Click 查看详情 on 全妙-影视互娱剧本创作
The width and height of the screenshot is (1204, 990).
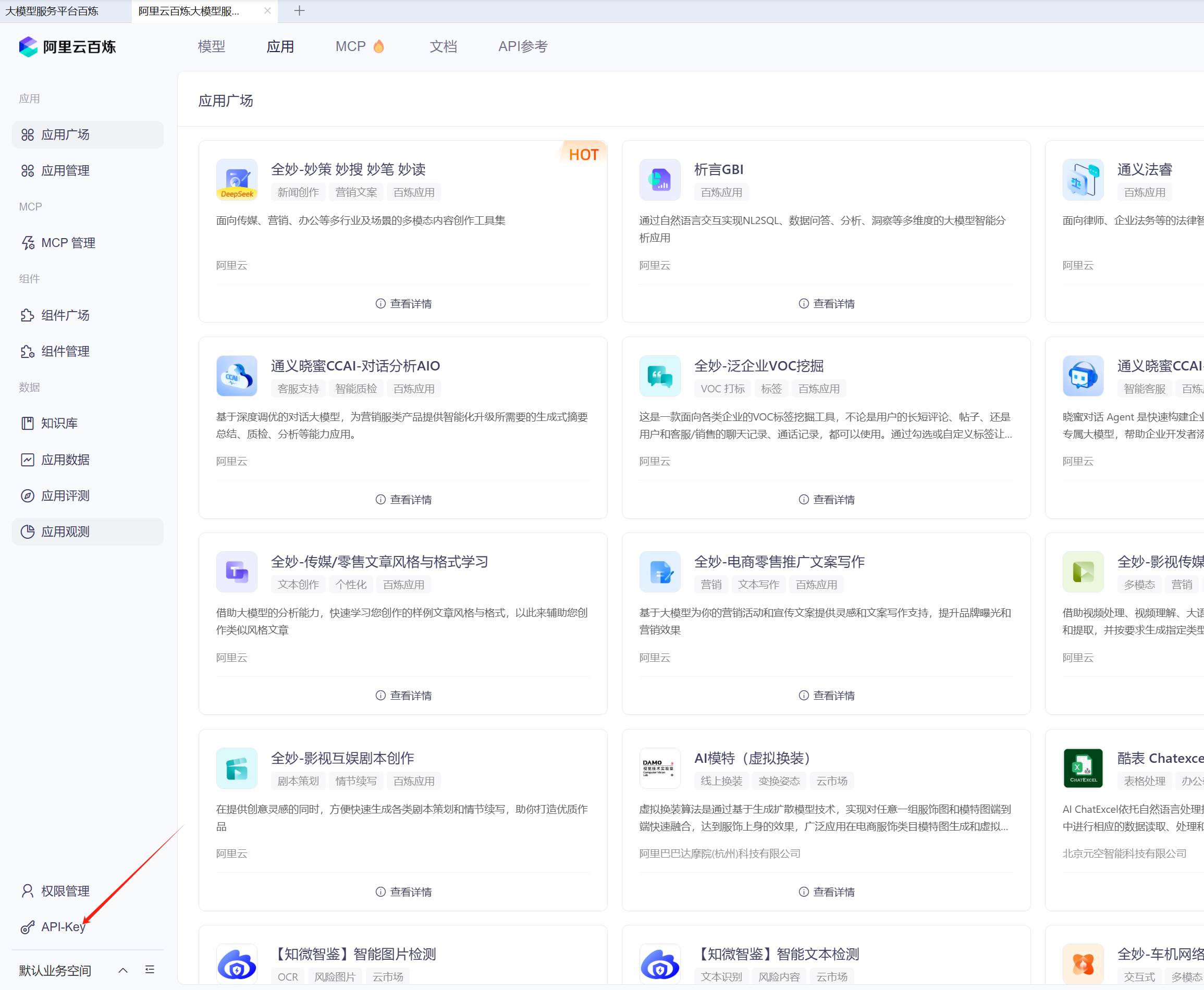click(x=403, y=892)
